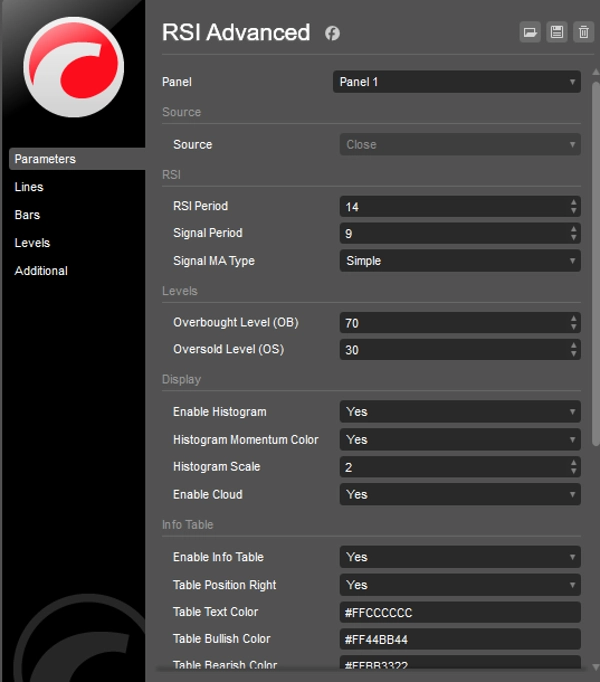Select the Parameters tab

(77, 159)
